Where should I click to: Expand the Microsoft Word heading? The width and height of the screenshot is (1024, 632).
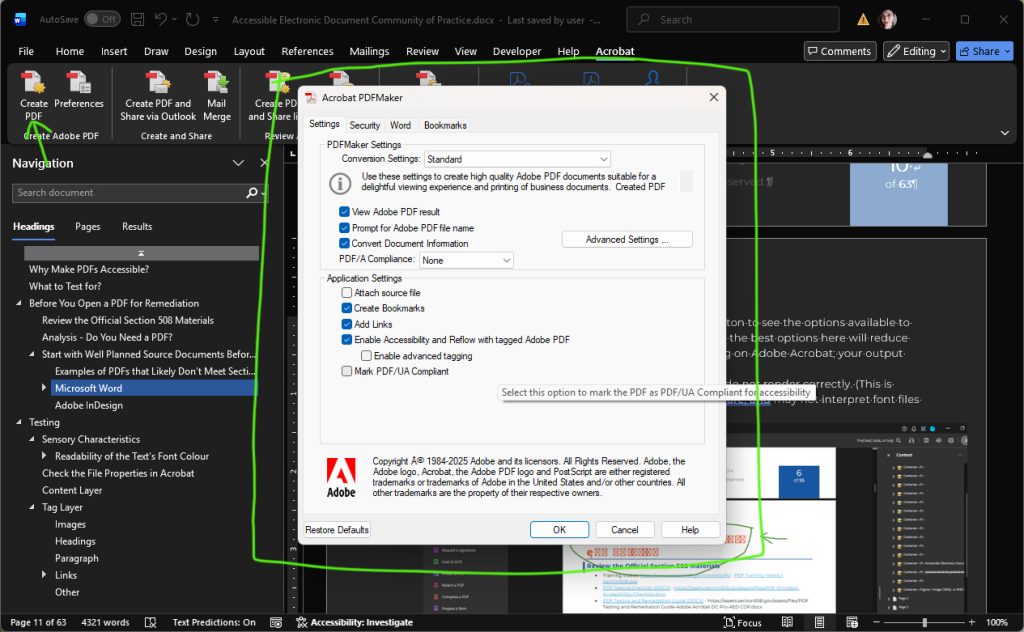pyautogui.click(x=44, y=388)
